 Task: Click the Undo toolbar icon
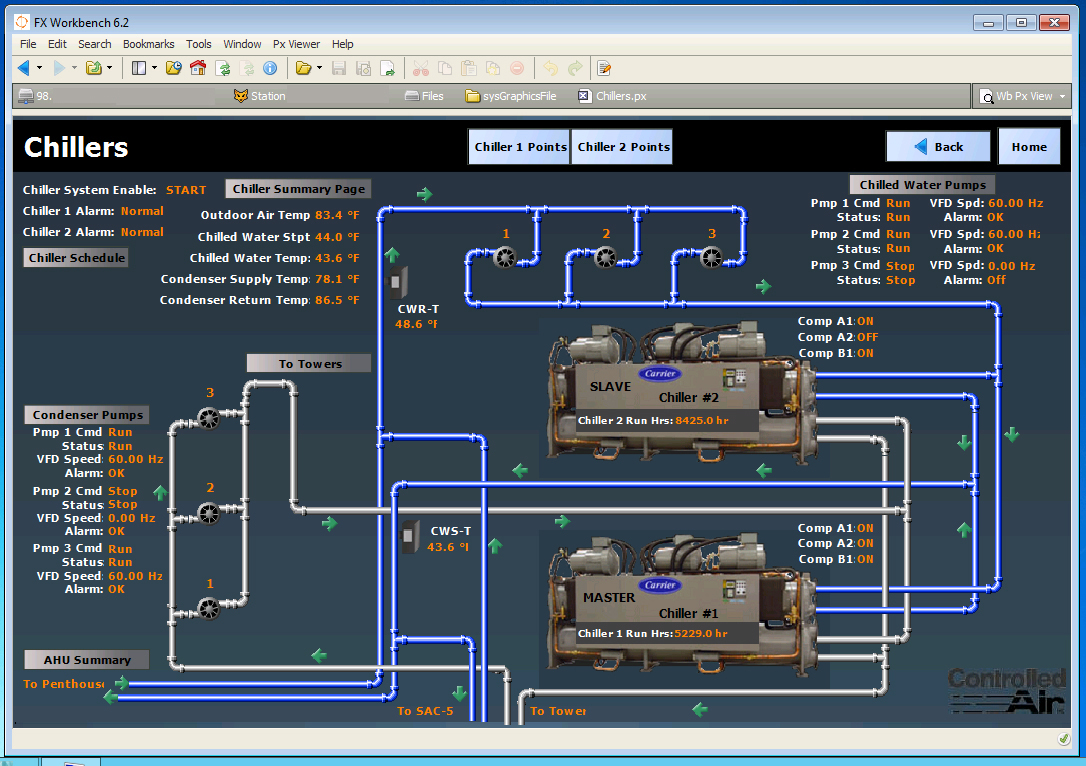point(550,68)
